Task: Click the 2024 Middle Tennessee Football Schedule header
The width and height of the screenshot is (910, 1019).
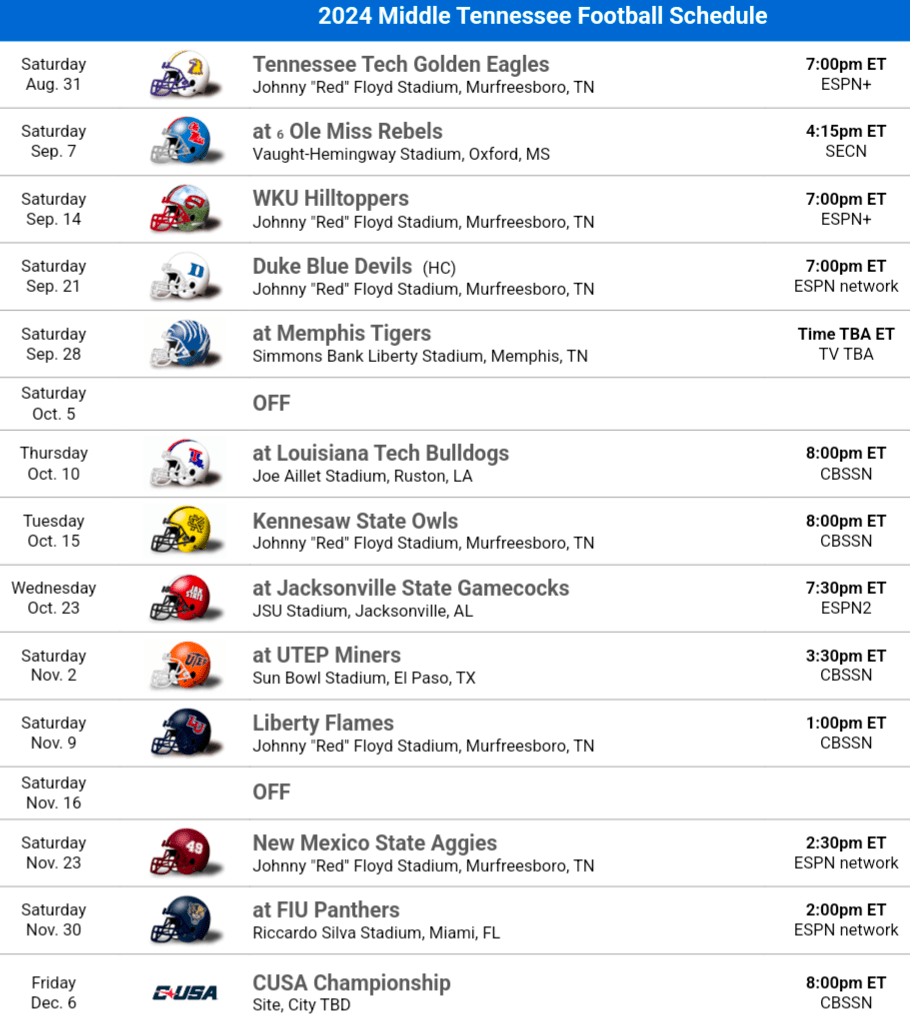Action: 543,16
